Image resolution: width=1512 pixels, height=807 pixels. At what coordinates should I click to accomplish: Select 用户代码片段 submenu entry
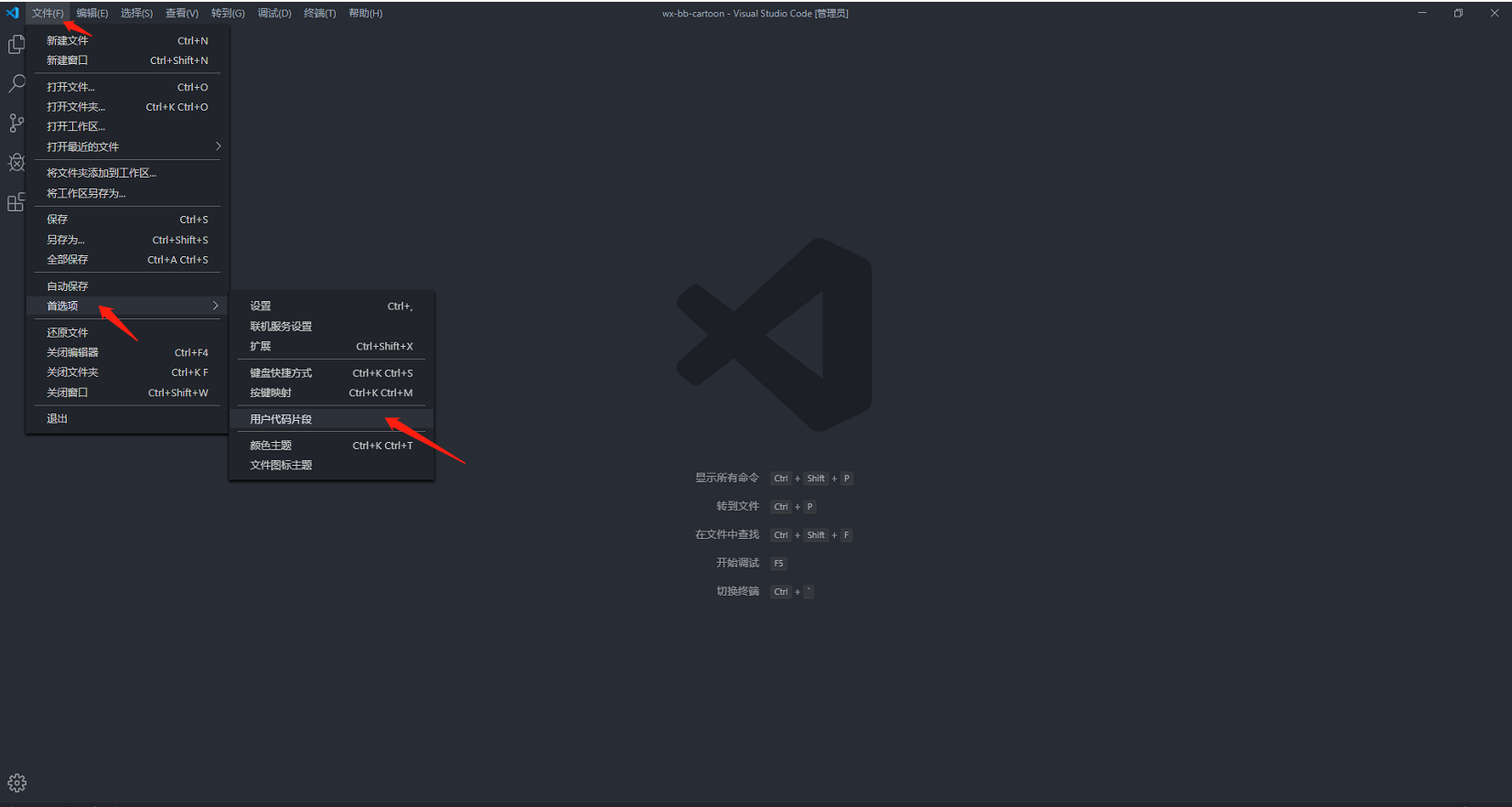(331, 419)
